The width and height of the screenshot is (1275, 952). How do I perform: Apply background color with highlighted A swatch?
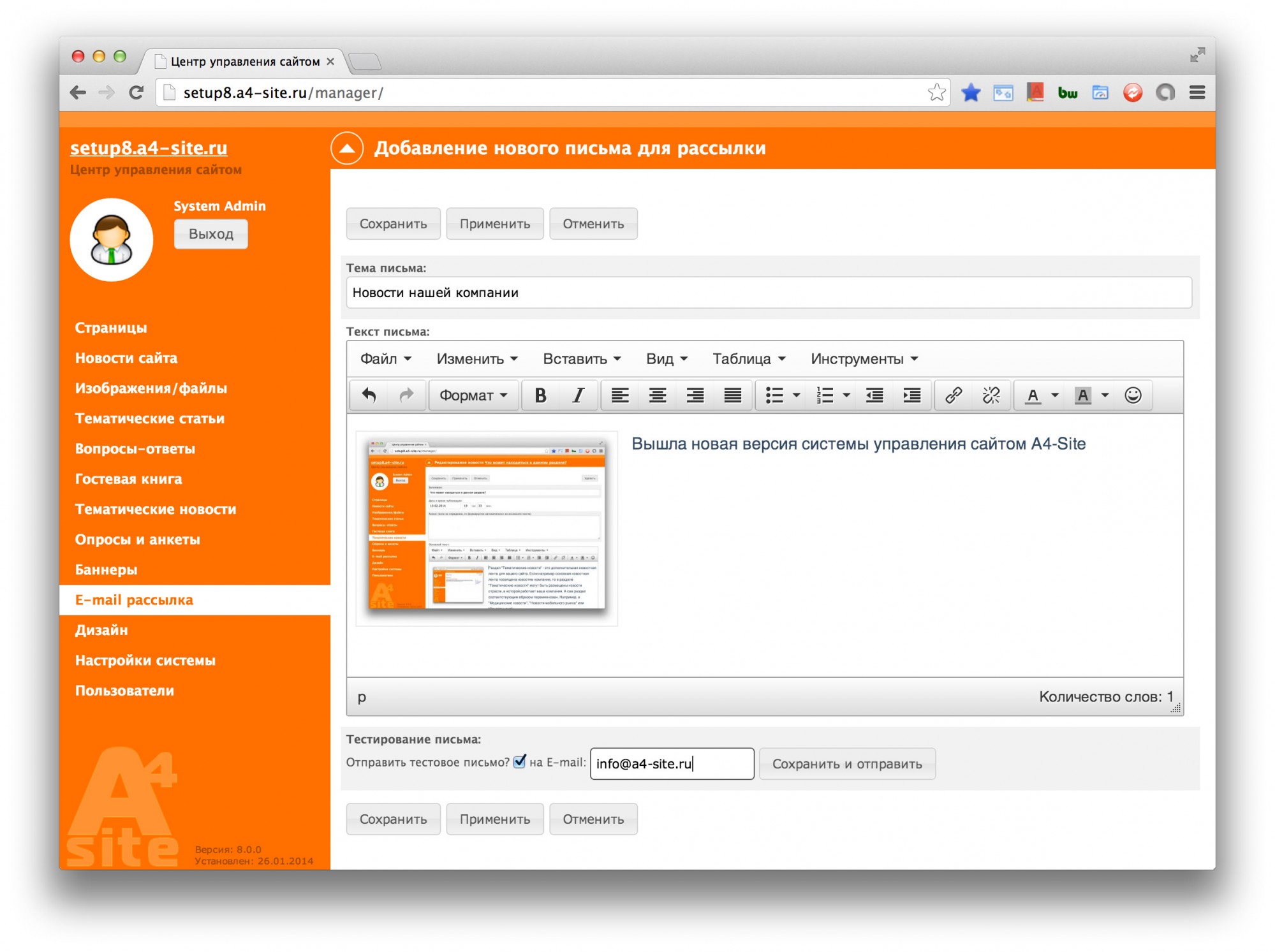[x=1082, y=395]
